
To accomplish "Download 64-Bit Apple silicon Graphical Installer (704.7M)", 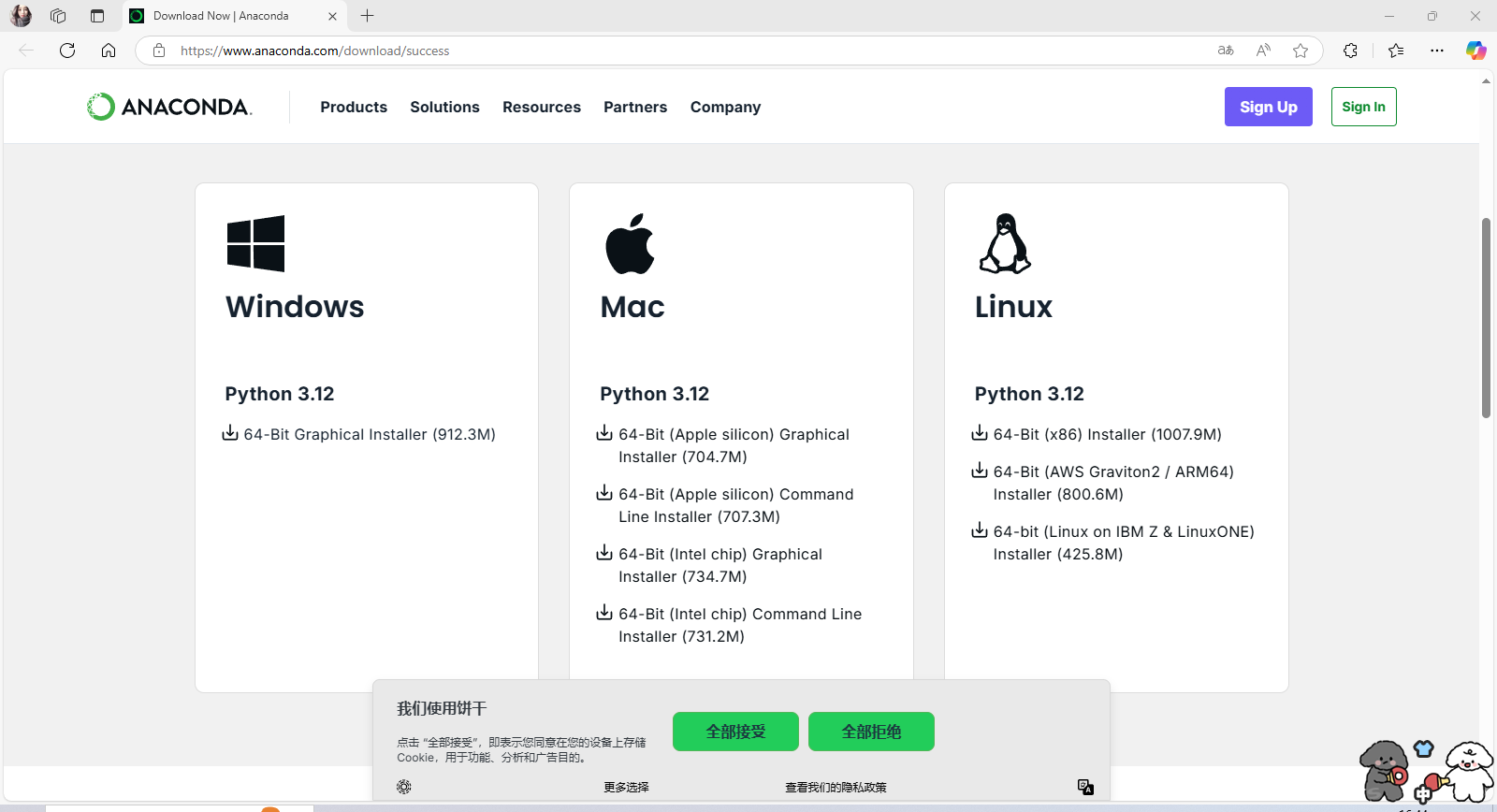I will tap(734, 445).
